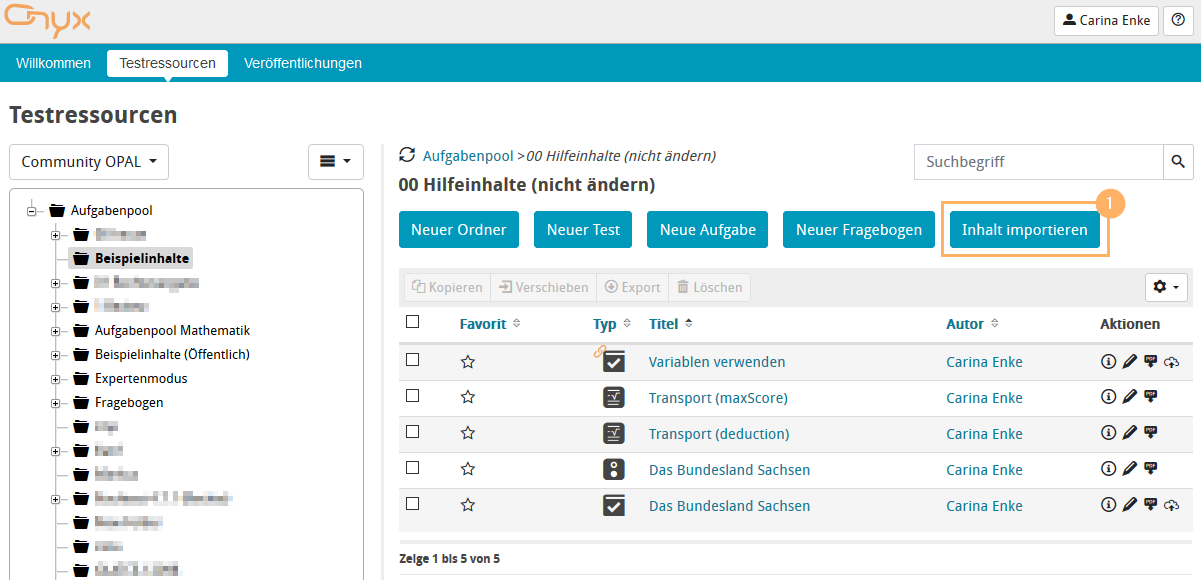Open the list view menu dropdown in the sidebar
Viewport: 1201px width, 580px height.
pos(335,161)
